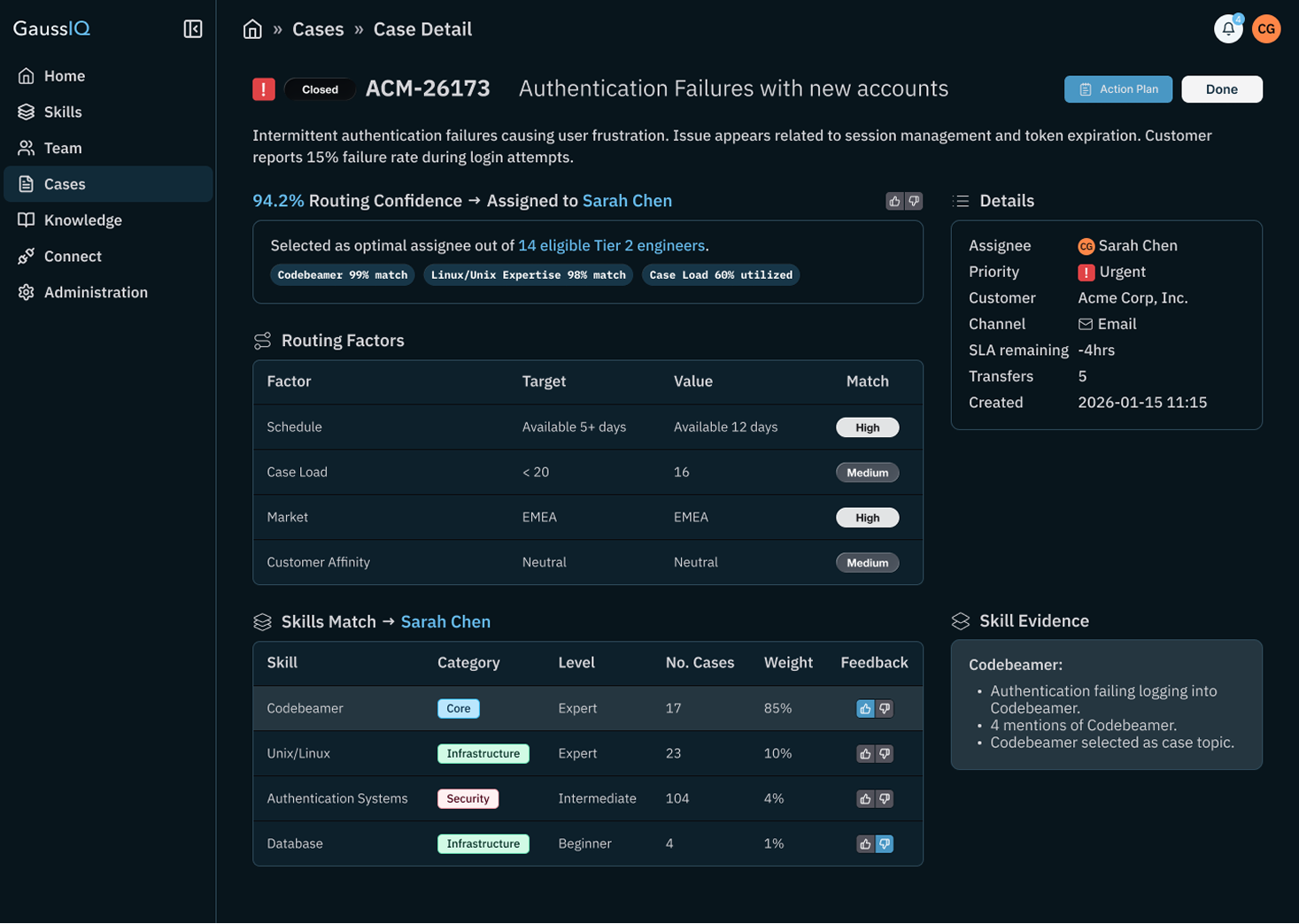Open Administration in the sidebar
The width and height of the screenshot is (1299, 924).
click(x=108, y=293)
